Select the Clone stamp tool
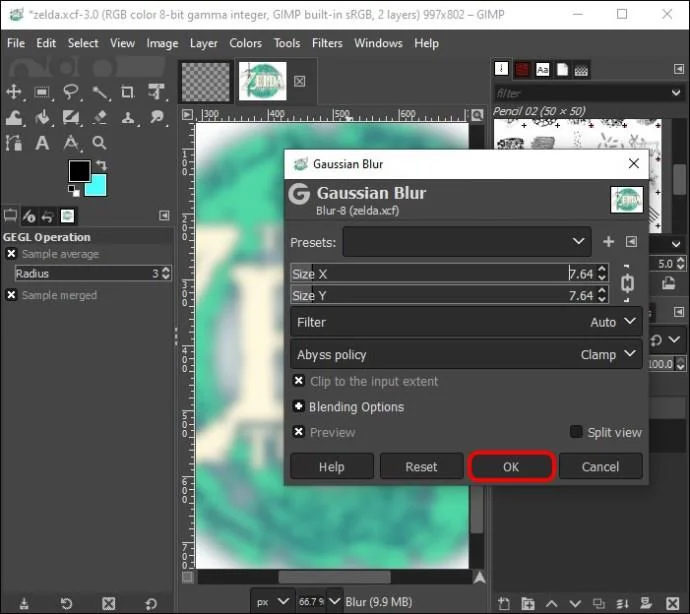Viewport: 690px width, 614px height. coord(128,118)
